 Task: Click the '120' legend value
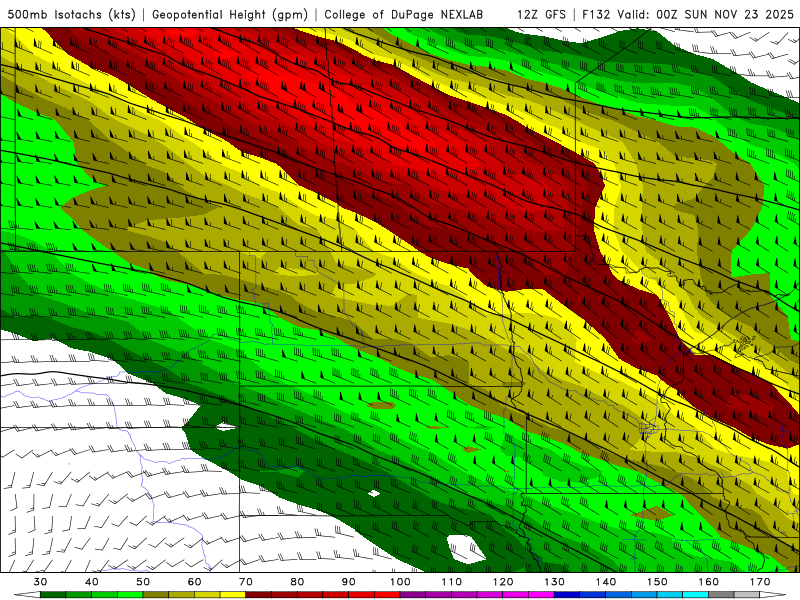[x=503, y=582]
